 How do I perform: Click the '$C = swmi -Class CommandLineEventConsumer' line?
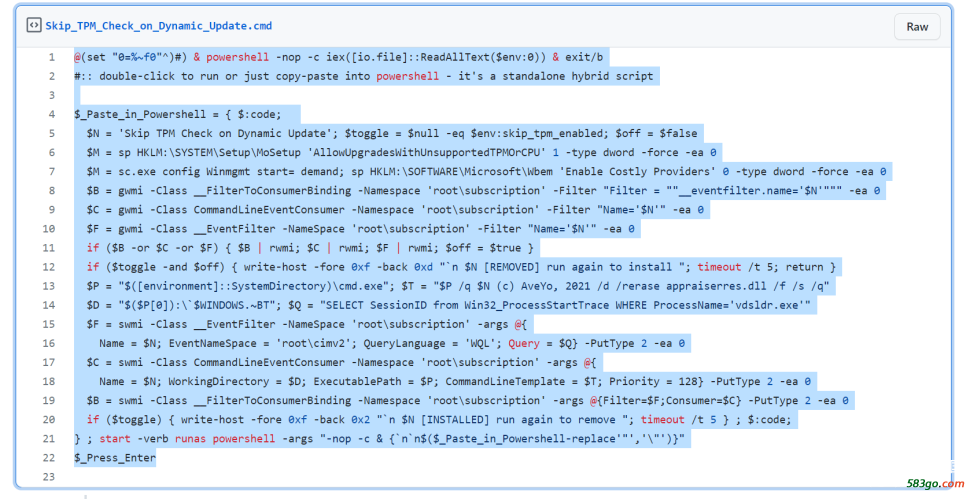point(341,362)
